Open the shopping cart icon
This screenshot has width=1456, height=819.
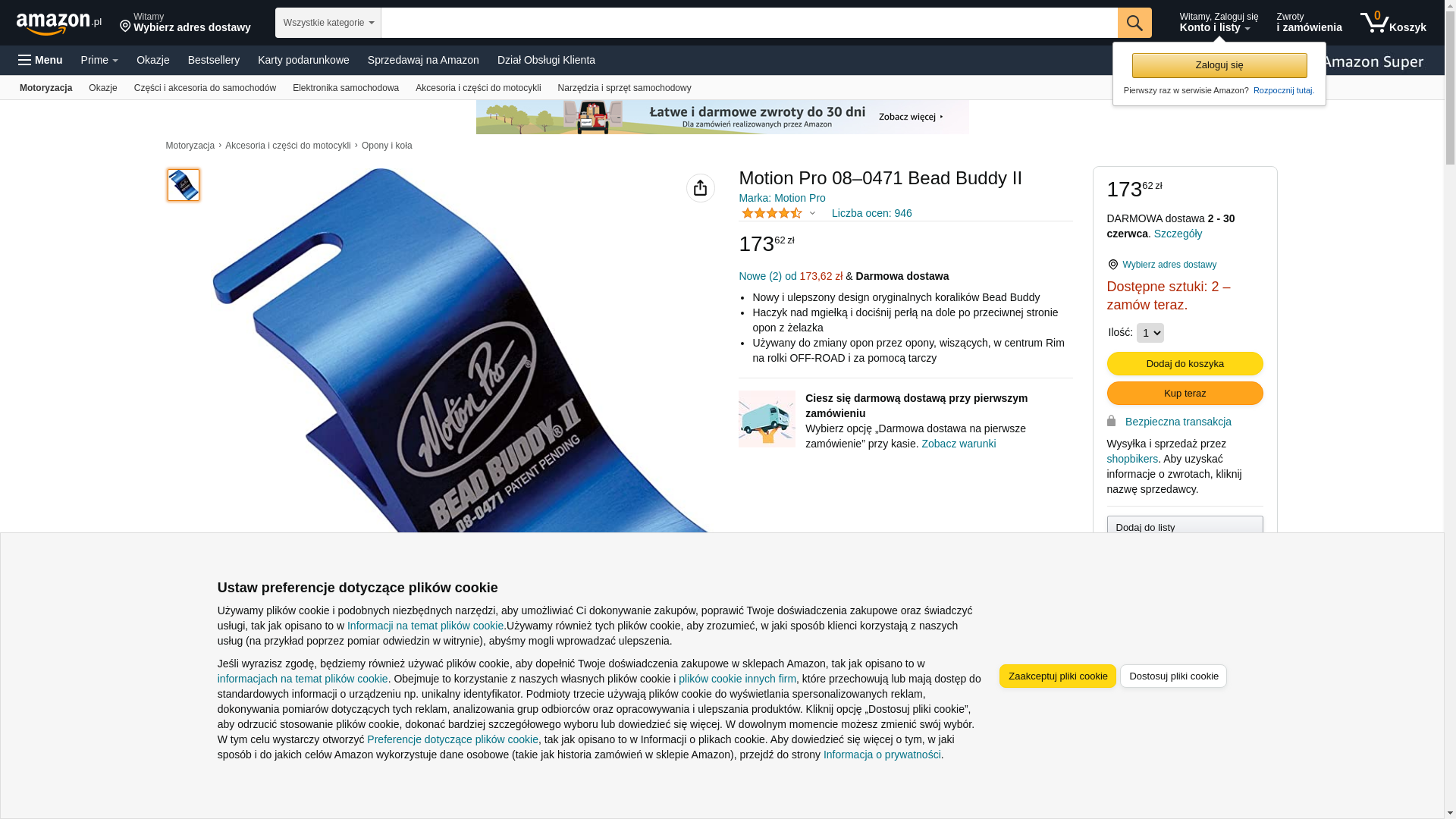1393,23
